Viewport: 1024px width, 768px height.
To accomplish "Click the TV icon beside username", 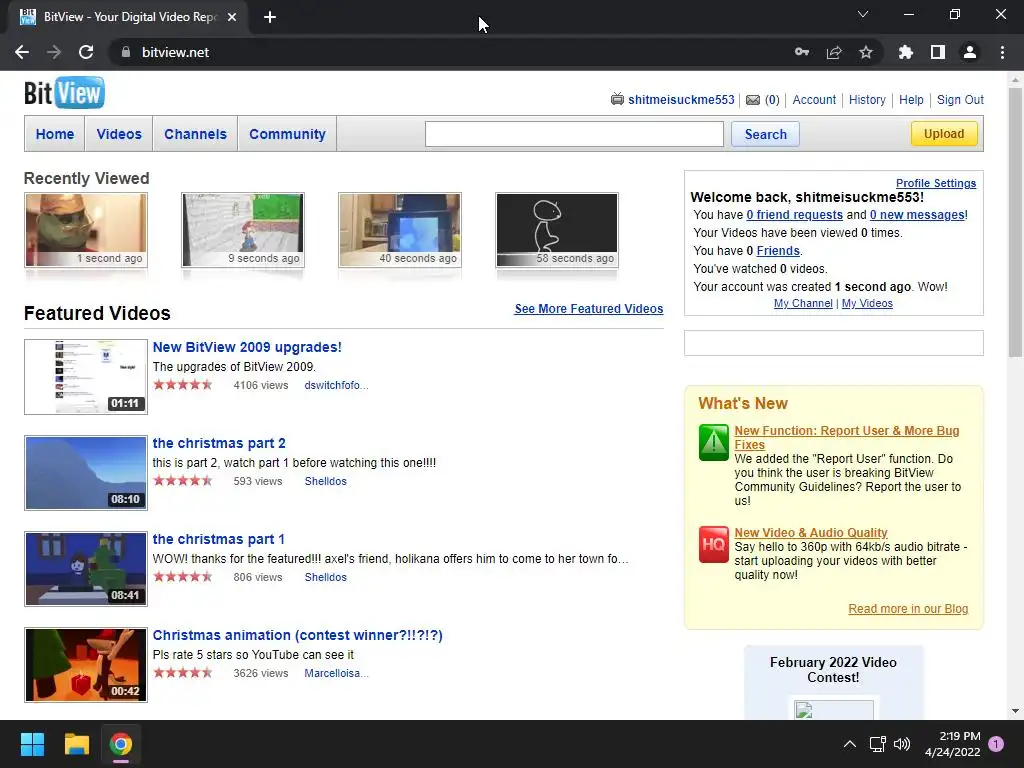I will pyautogui.click(x=616, y=99).
